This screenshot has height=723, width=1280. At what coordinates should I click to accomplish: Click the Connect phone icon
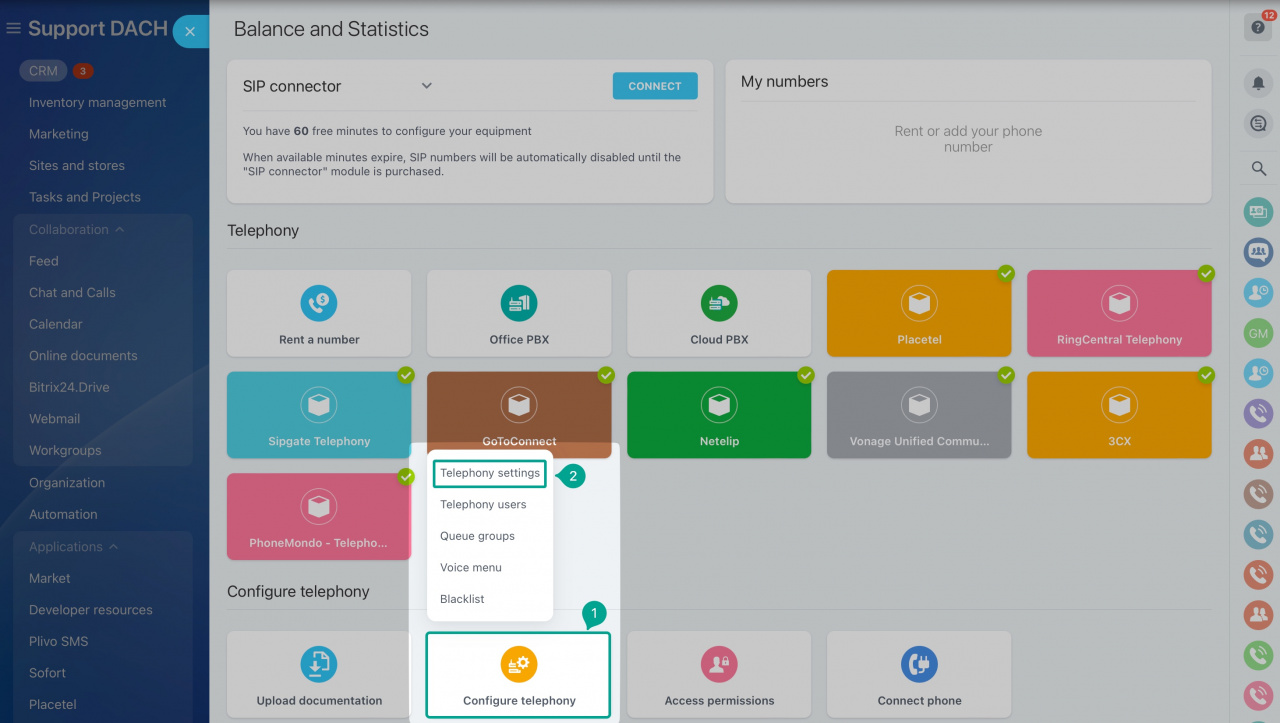pyautogui.click(x=918, y=662)
